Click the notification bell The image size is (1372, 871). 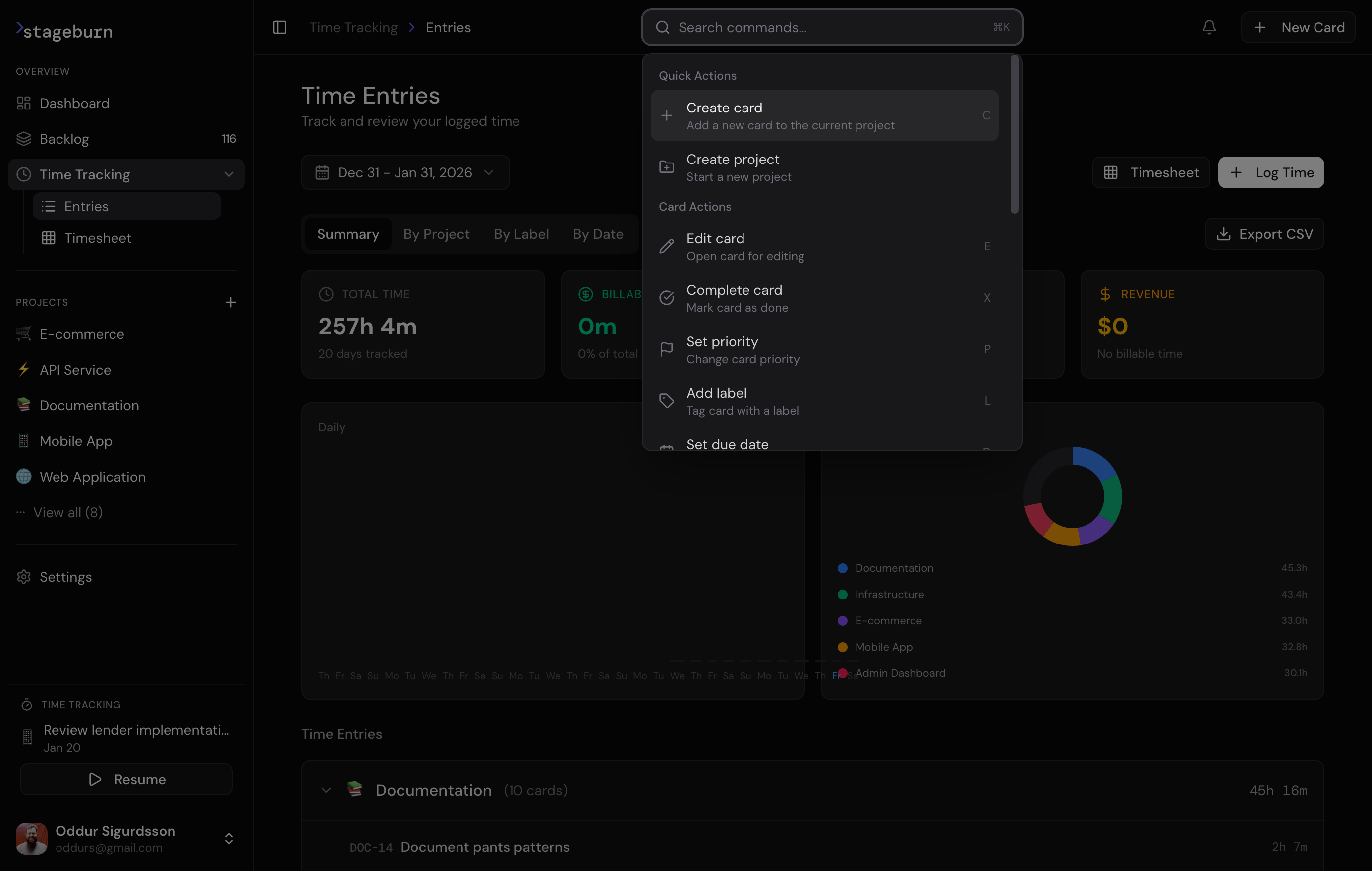click(x=1209, y=27)
